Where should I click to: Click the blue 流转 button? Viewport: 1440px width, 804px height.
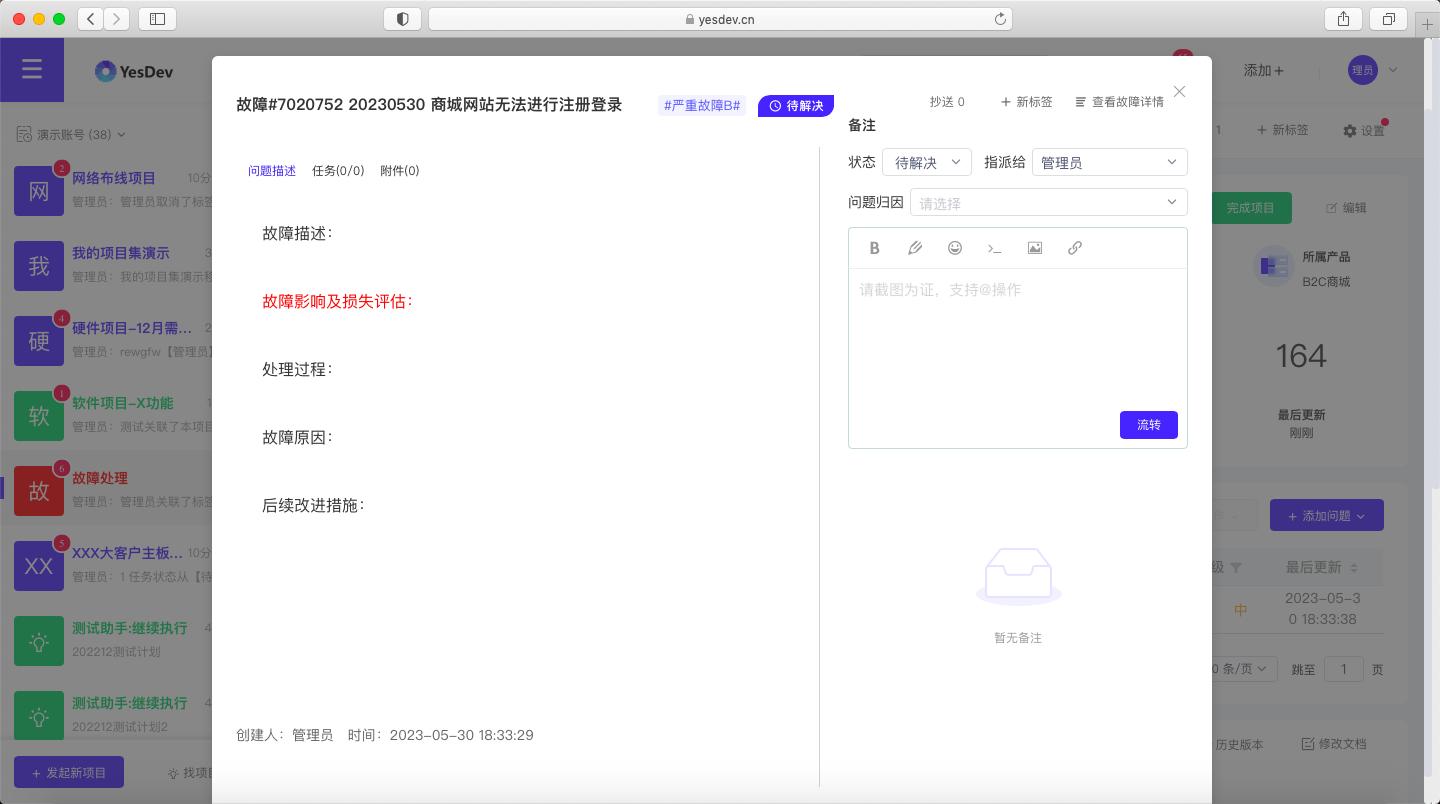pos(1148,425)
